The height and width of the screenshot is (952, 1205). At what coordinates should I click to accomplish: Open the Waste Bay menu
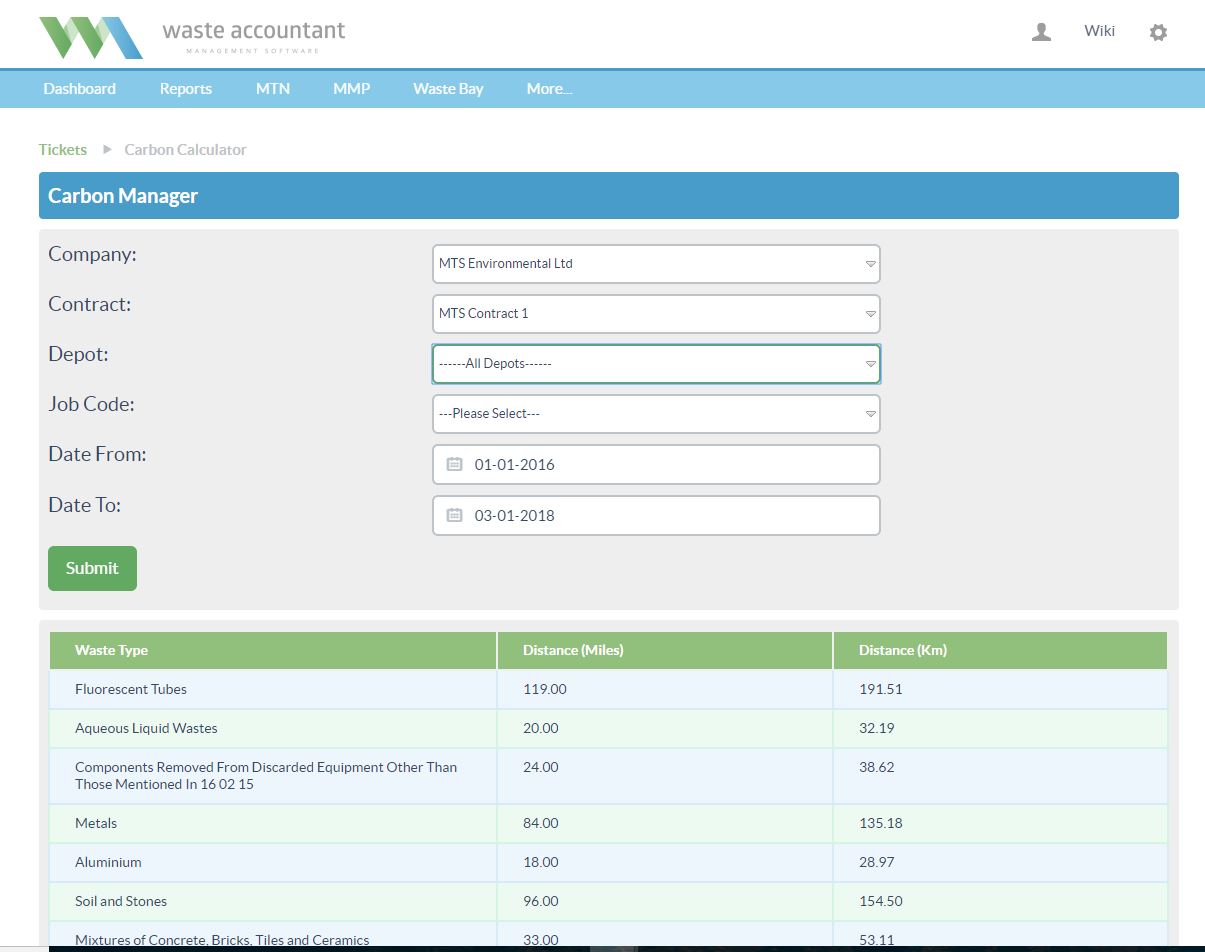pyautogui.click(x=448, y=89)
